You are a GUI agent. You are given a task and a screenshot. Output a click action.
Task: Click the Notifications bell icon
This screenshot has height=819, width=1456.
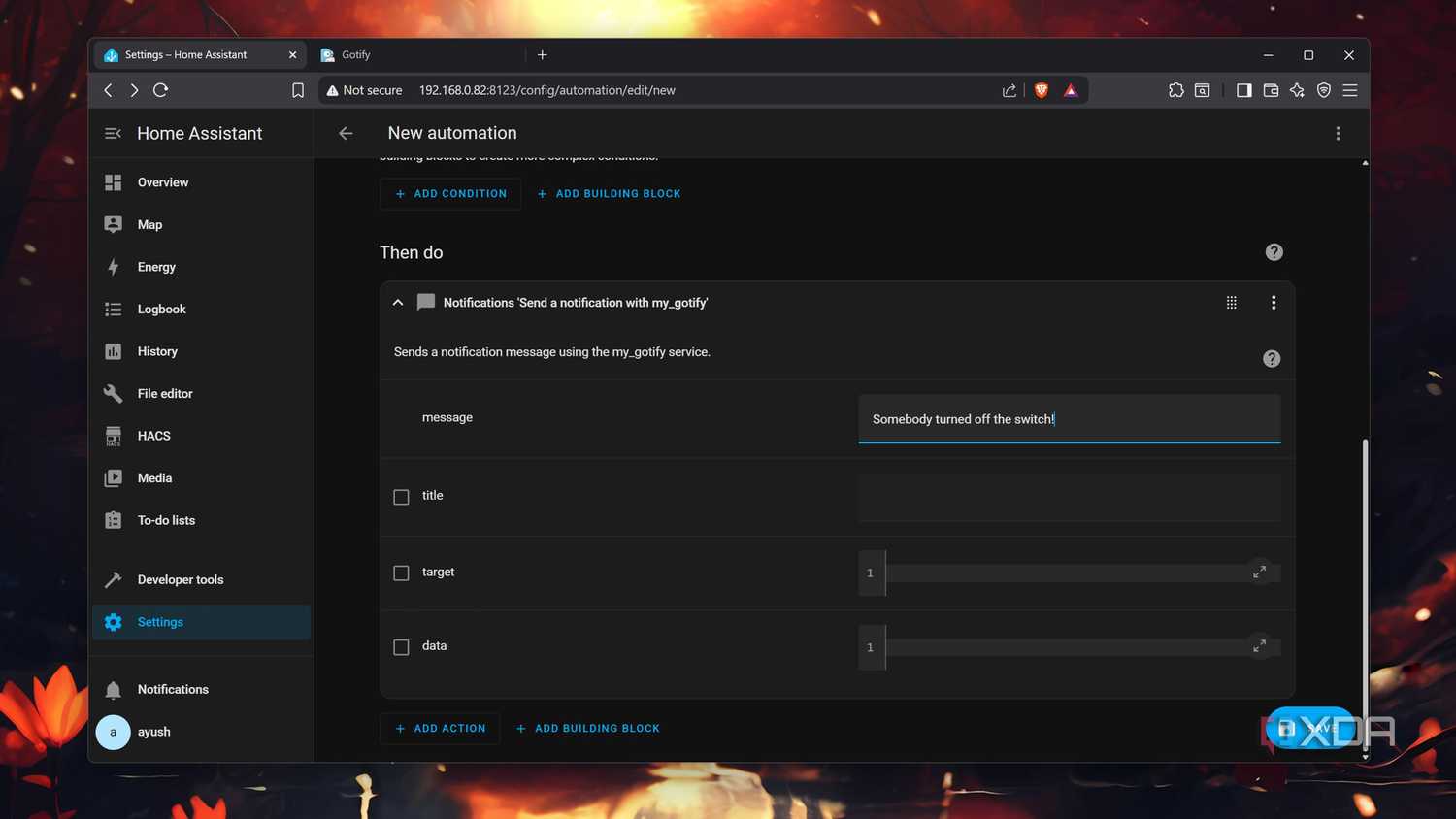pyautogui.click(x=114, y=689)
